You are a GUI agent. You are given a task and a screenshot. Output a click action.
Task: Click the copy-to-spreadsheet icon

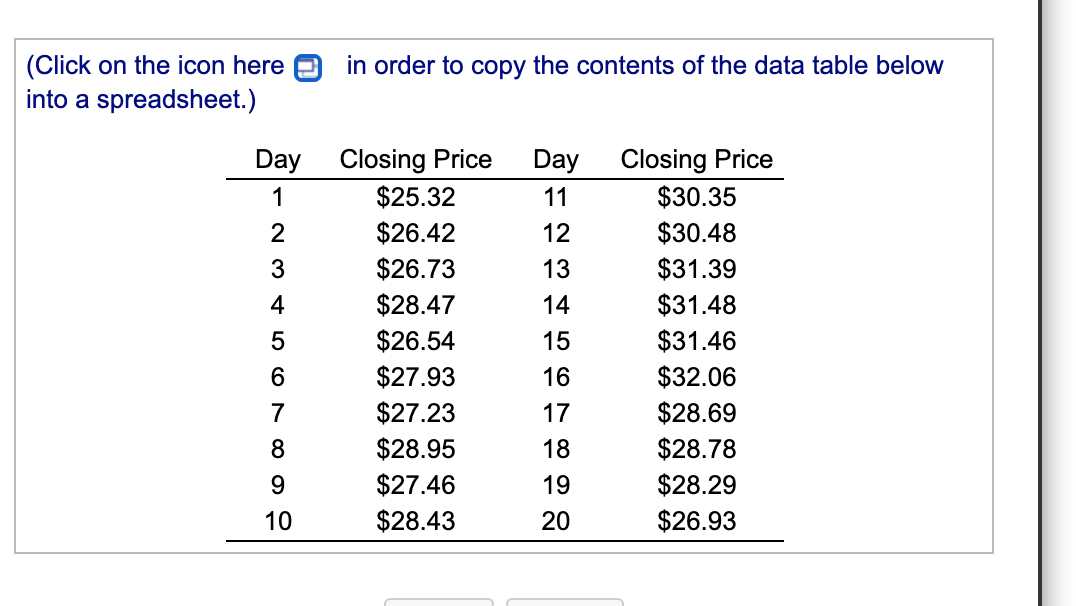point(307,68)
